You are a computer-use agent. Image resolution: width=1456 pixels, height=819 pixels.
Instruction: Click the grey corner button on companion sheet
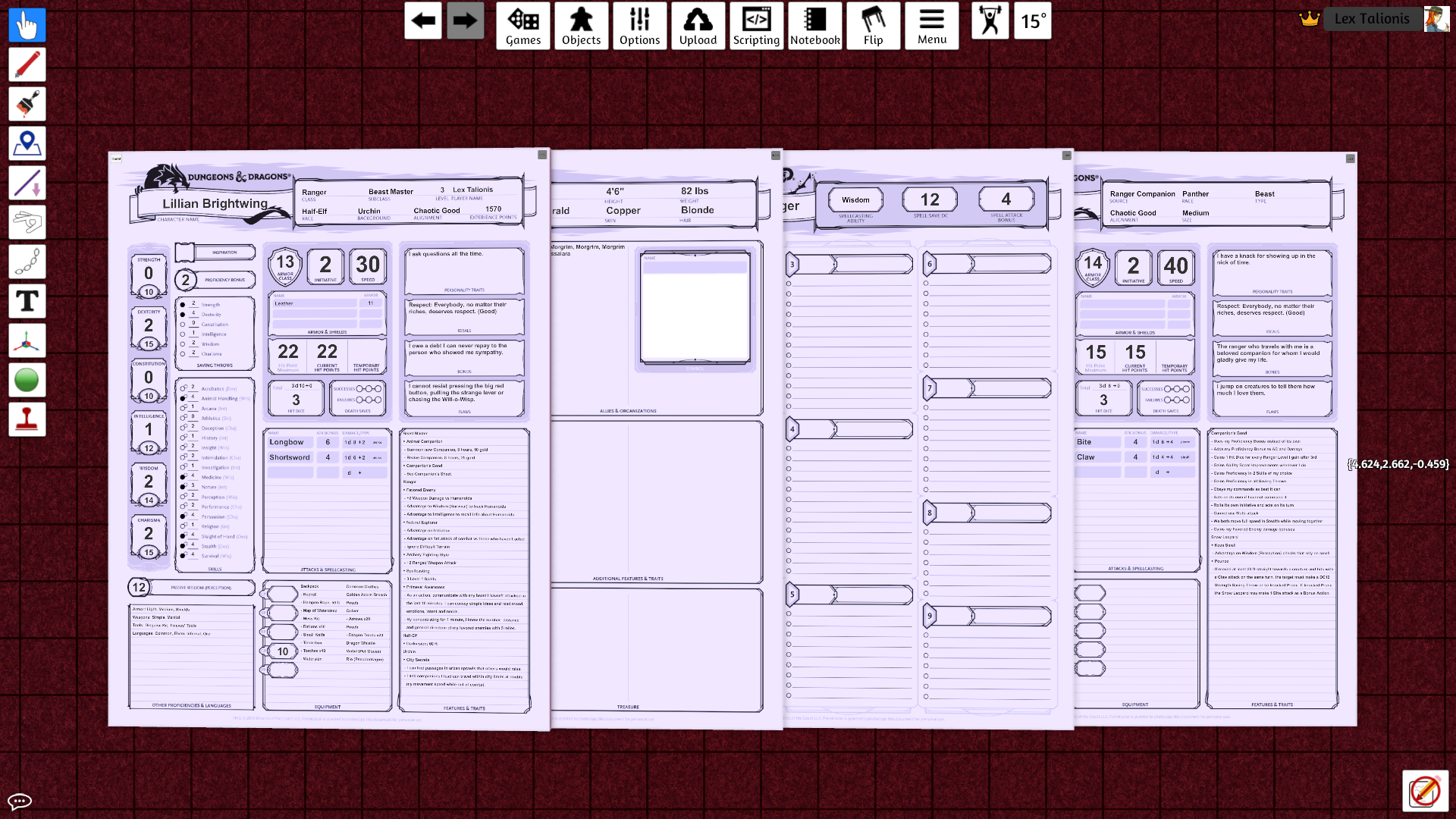(1350, 158)
